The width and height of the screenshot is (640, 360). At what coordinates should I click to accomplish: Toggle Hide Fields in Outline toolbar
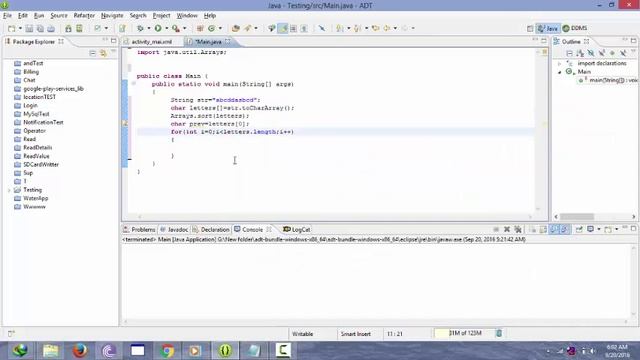click(x=591, y=53)
